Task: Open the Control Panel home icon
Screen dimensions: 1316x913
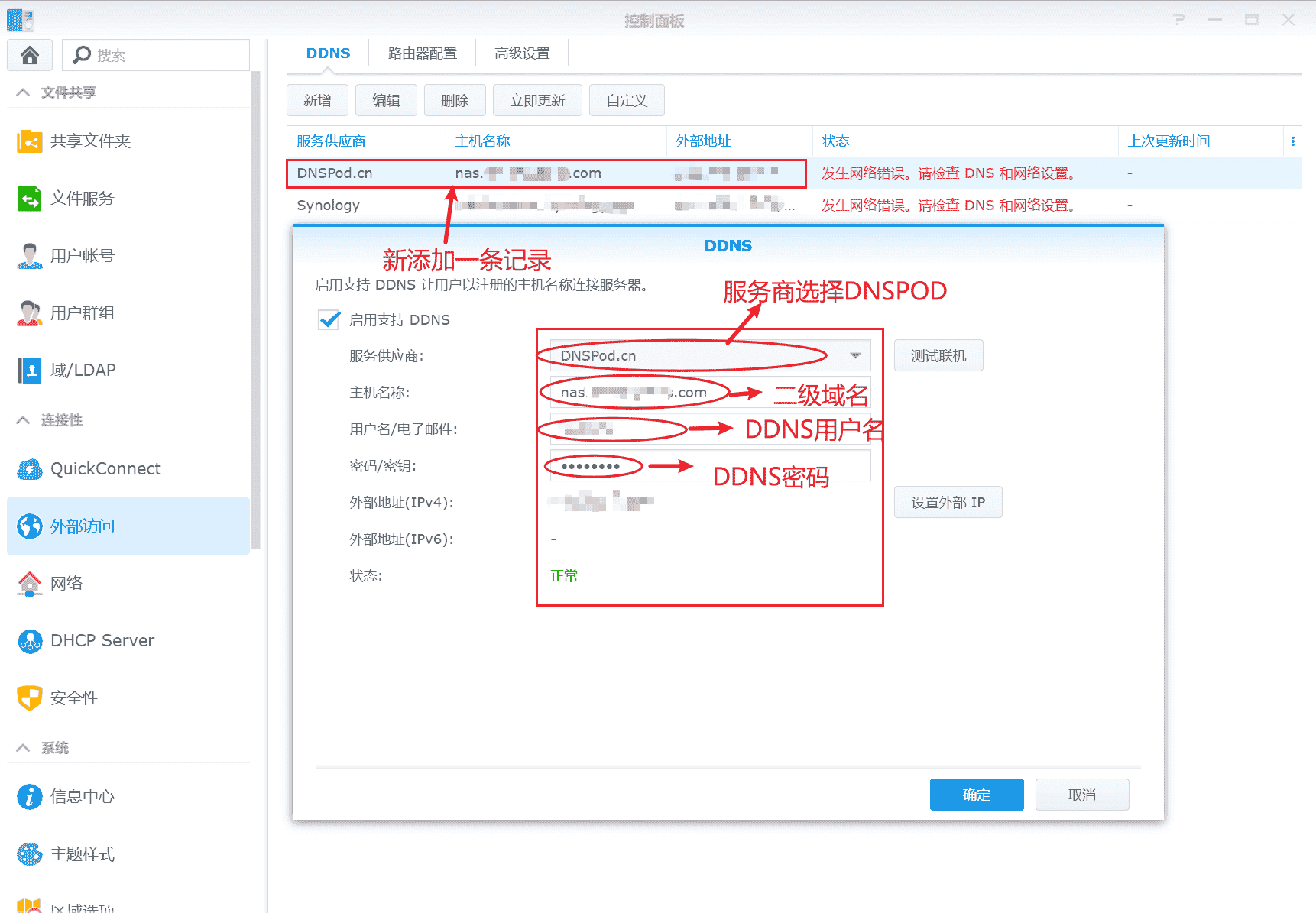Action: [x=30, y=55]
